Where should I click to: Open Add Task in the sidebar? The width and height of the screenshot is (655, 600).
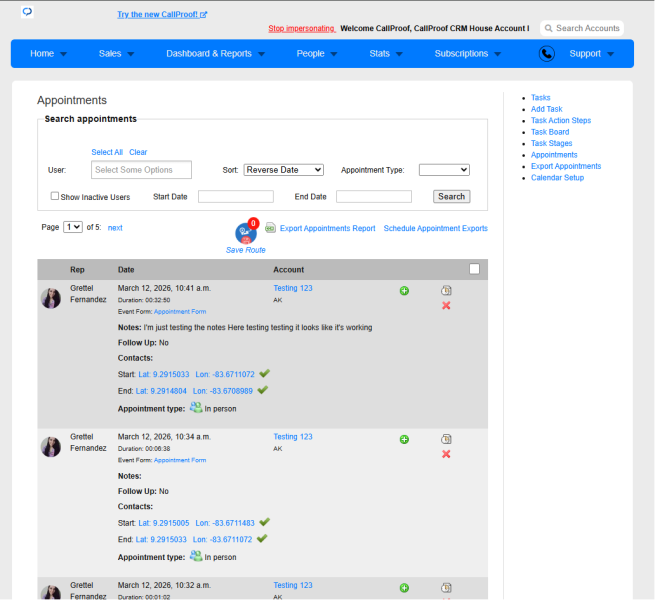click(546, 109)
